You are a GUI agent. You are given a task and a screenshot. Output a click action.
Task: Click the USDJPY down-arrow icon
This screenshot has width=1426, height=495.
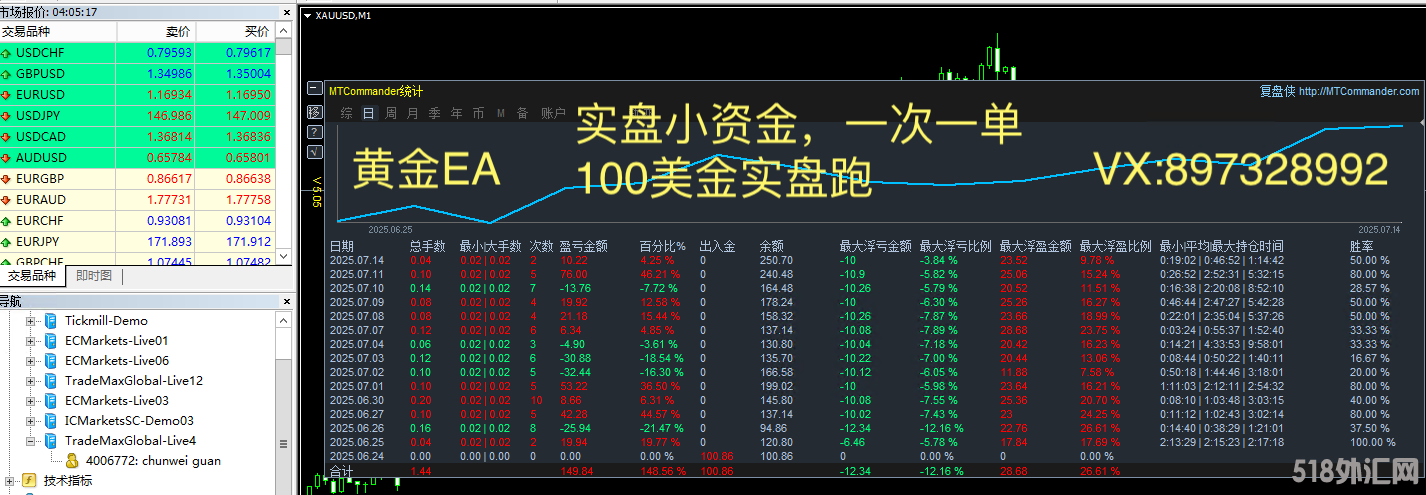tap(6, 116)
